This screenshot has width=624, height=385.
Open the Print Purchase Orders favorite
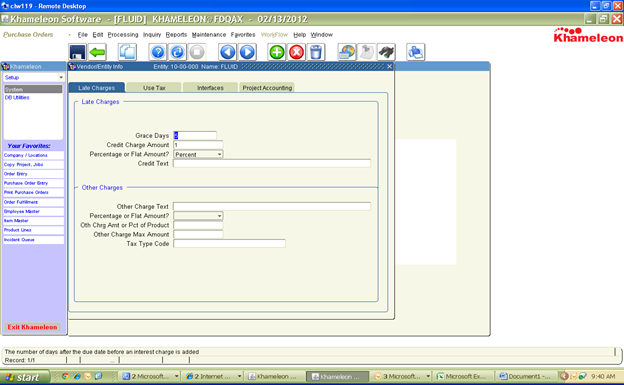tap(33, 192)
